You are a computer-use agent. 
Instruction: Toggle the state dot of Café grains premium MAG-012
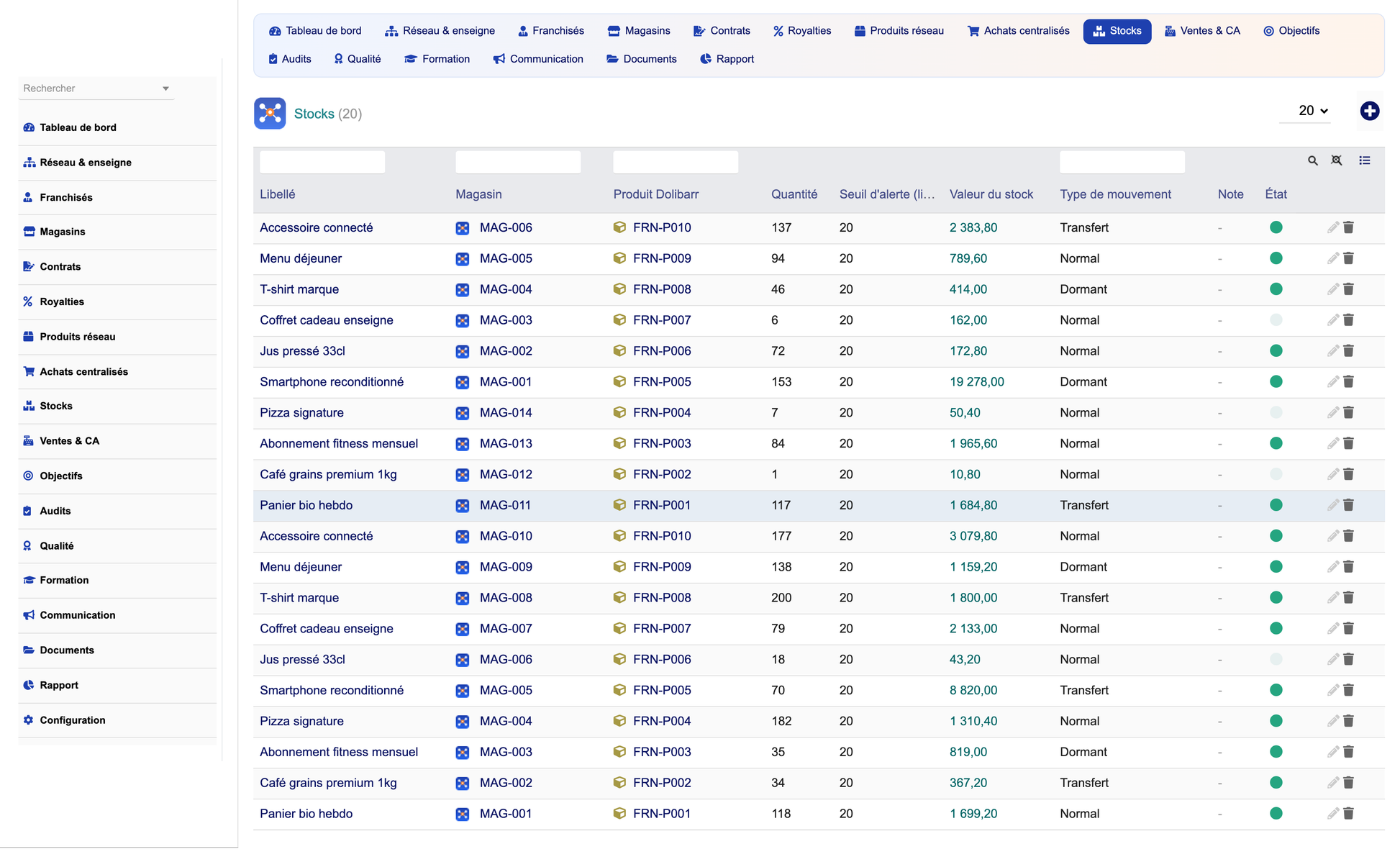(x=1276, y=474)
